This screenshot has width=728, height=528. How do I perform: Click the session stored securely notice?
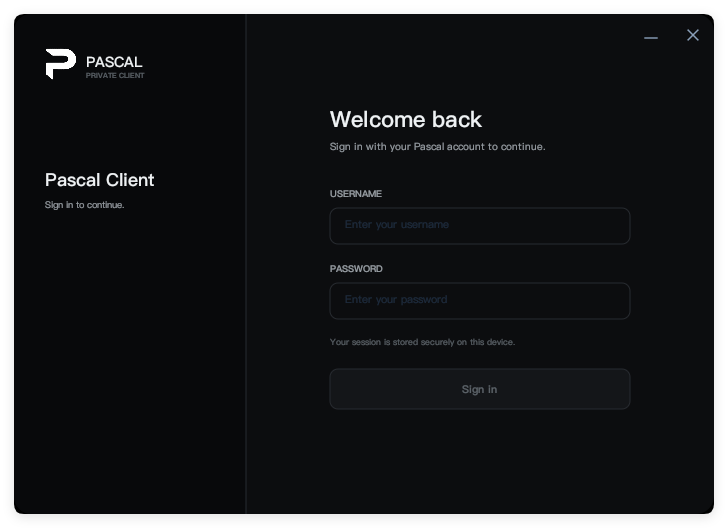[422, 342]
